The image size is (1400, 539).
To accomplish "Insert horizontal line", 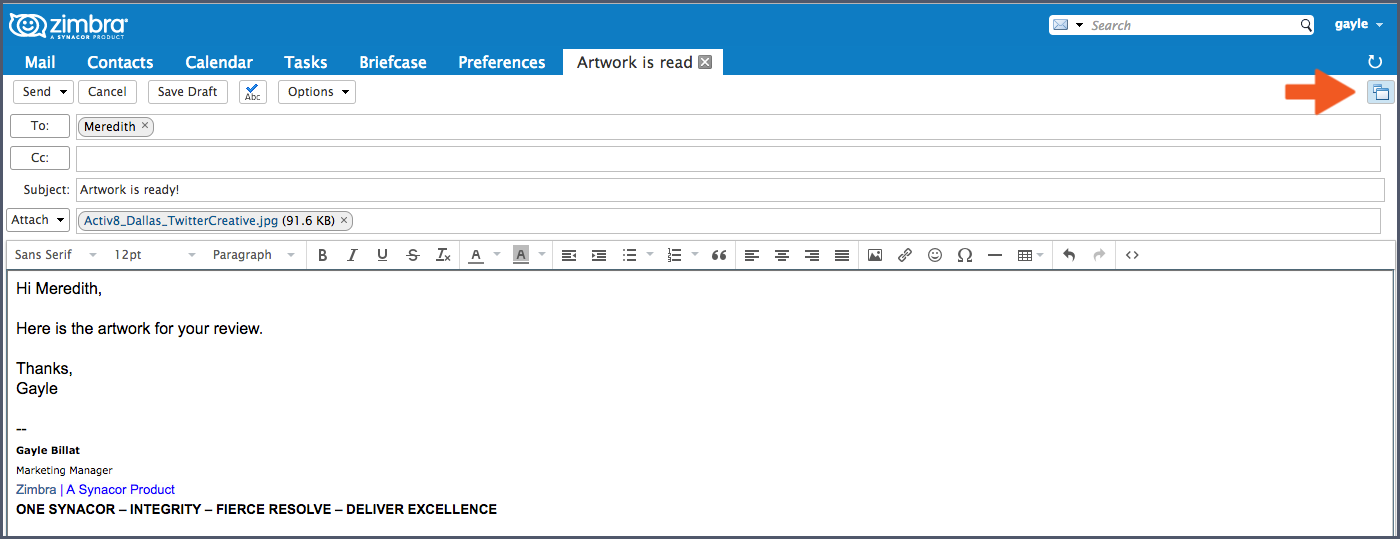I will pyautogui.click(x=995, y=255).
